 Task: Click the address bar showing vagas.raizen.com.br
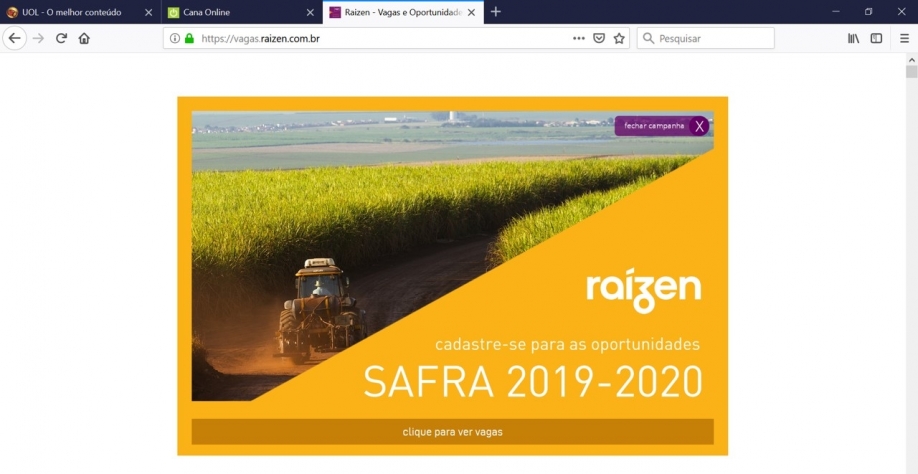(380, 38)
